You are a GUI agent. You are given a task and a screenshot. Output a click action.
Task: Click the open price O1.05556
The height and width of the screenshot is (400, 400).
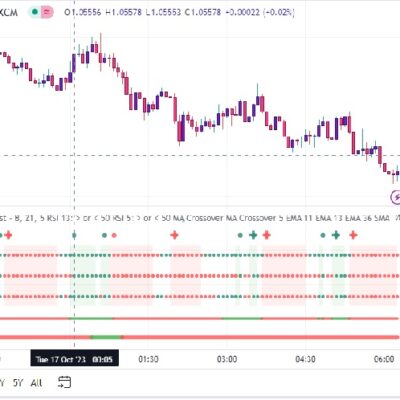83,12
